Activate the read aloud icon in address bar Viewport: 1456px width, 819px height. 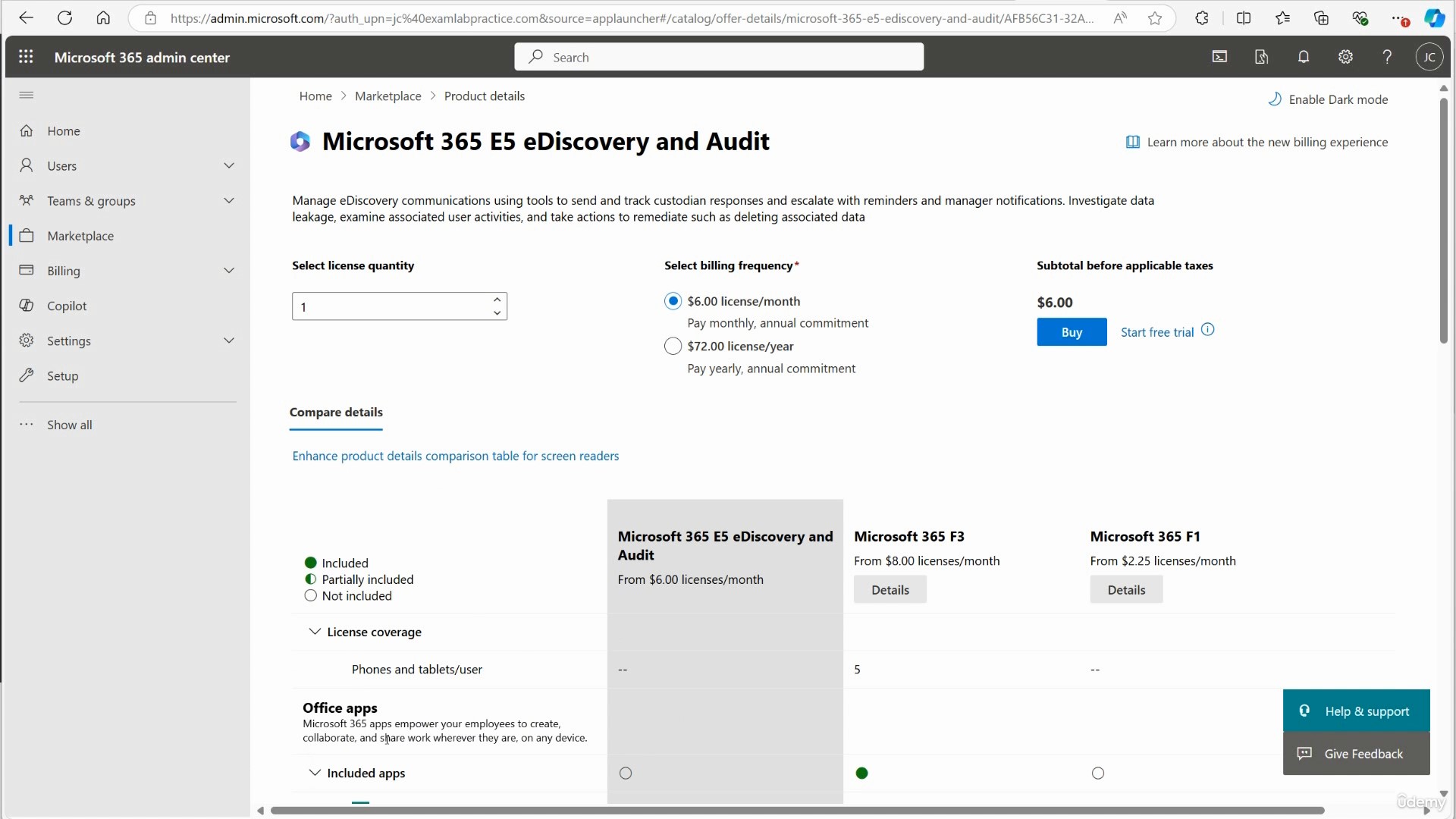pyautogui.click(x=1119, y=18)
